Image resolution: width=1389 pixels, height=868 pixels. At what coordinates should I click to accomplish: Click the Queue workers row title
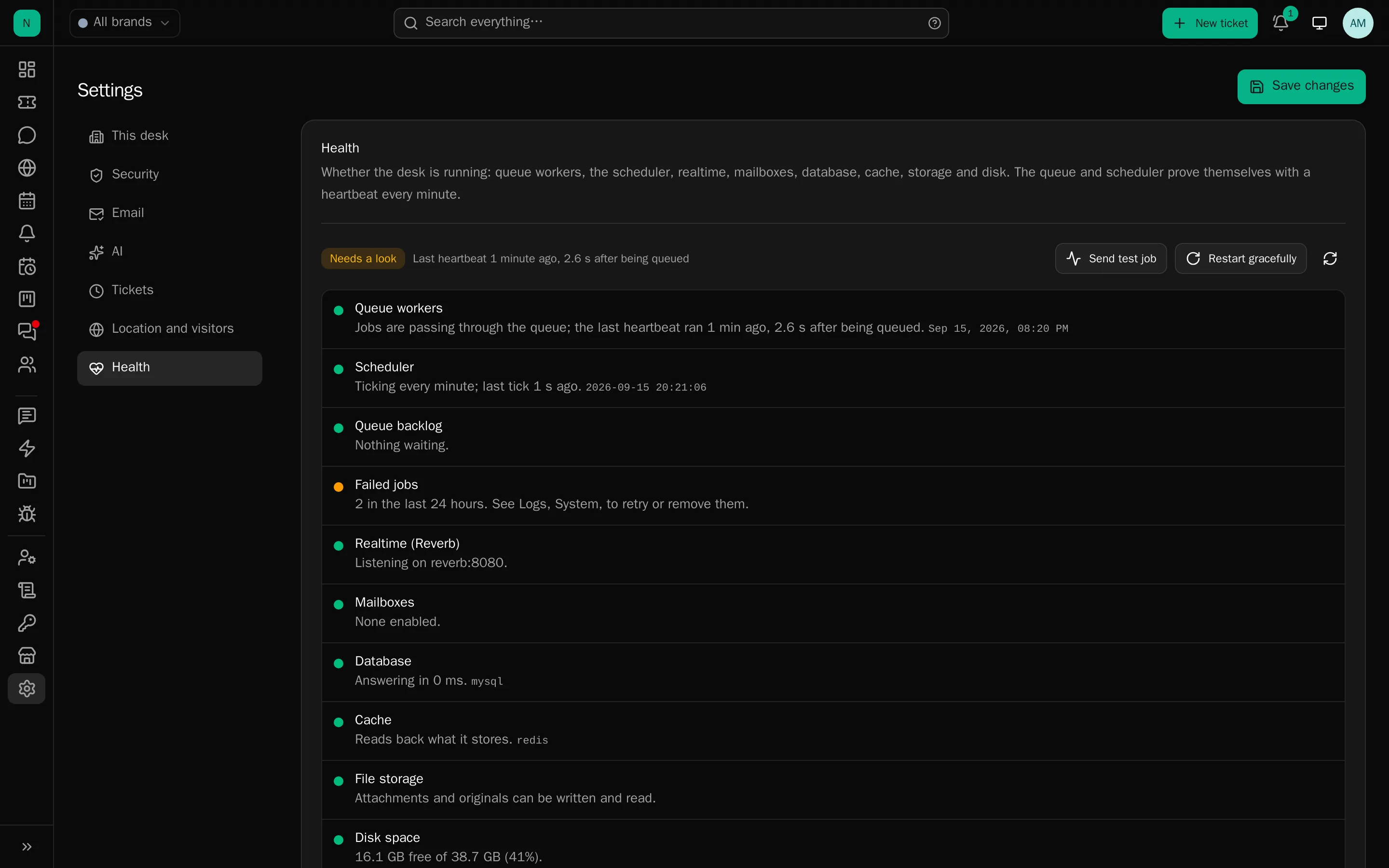coord(398,308)
